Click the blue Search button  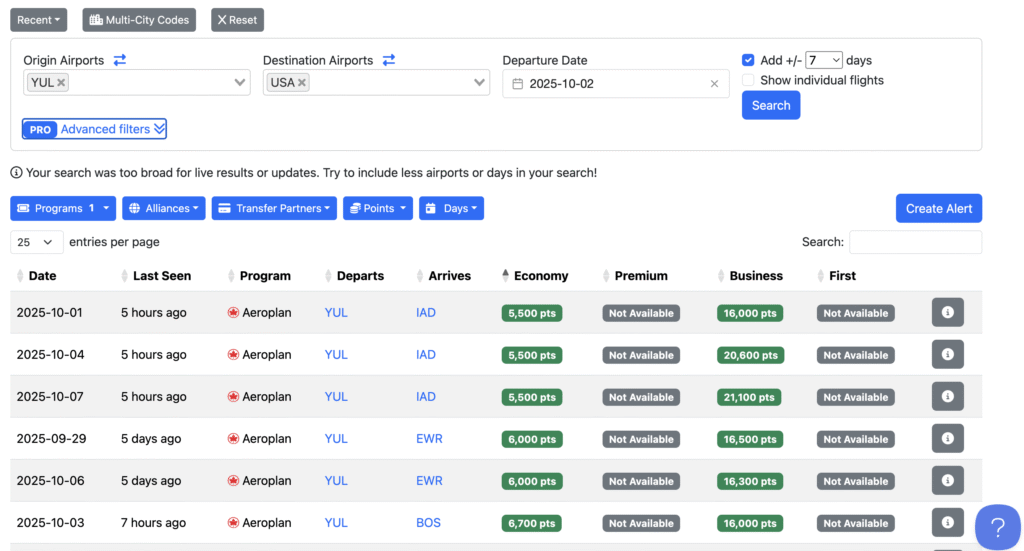[x=770, y=105]
